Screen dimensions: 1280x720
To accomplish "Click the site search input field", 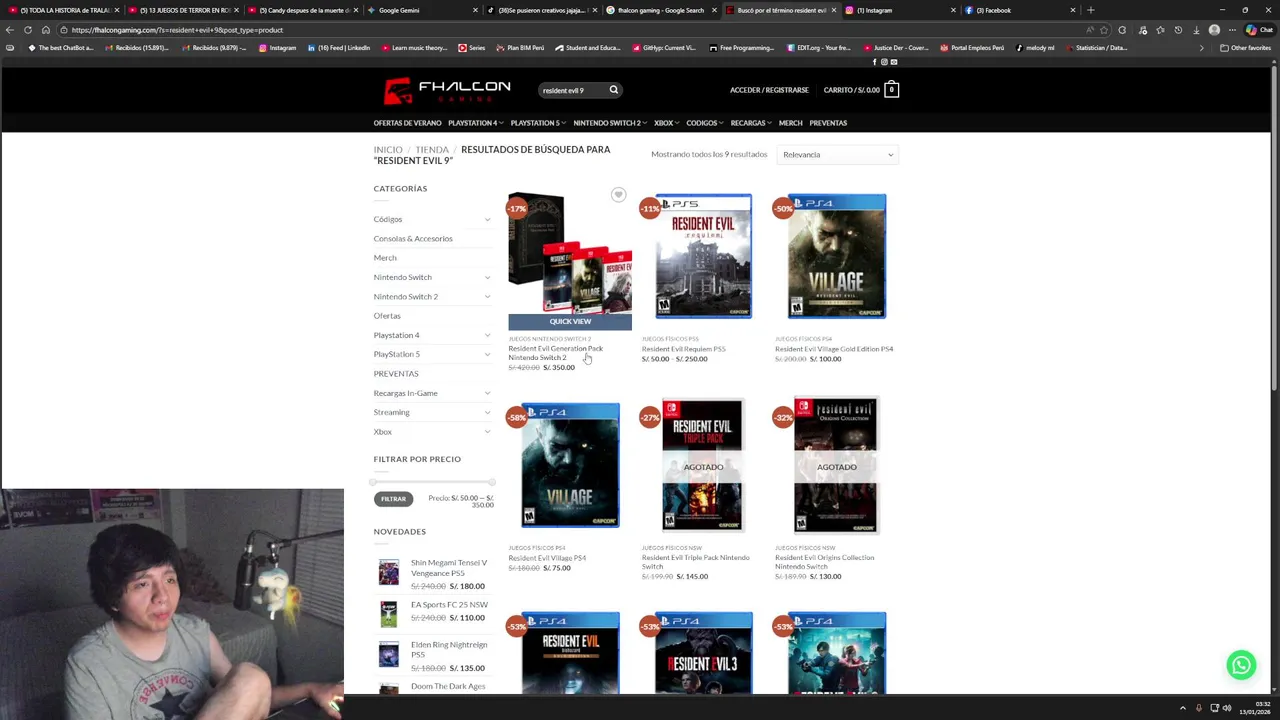I will coord(571,90).
